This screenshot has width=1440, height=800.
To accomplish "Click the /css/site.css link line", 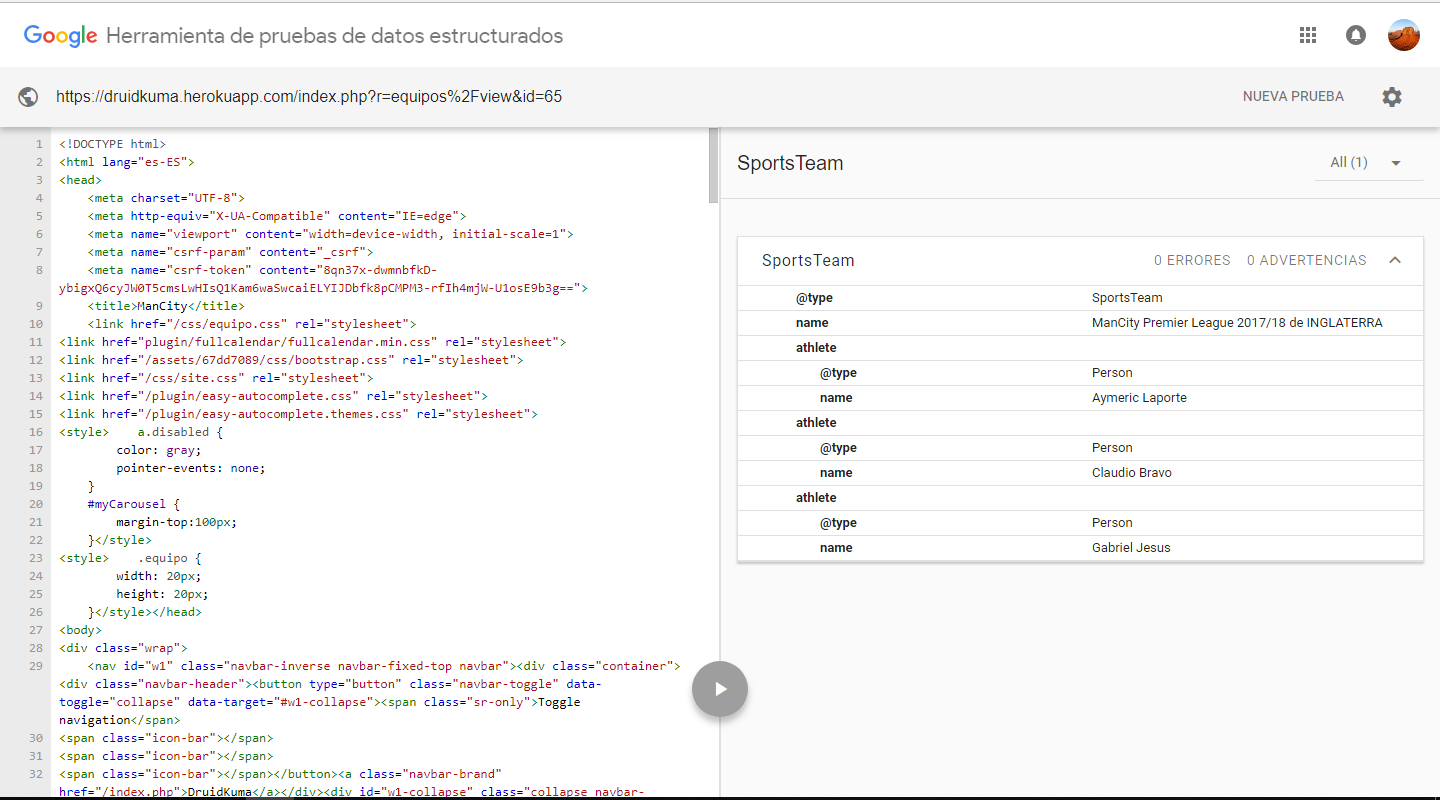I will pos(216,378).
